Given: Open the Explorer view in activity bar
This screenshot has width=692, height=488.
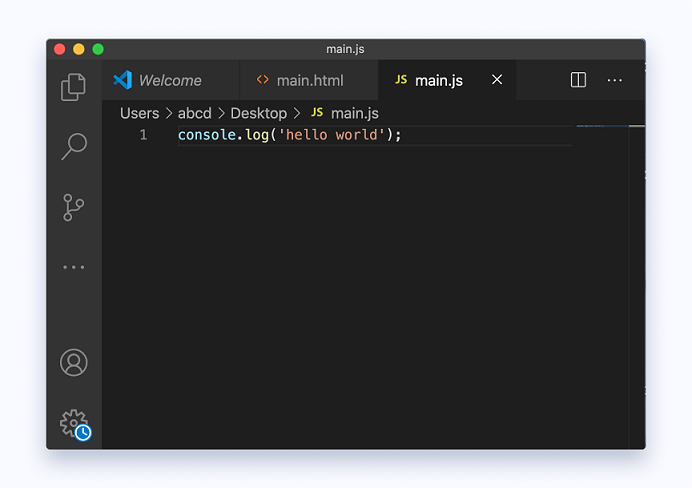Looking at the screenshot, I should pyautogui.click(x=73, y=87).
